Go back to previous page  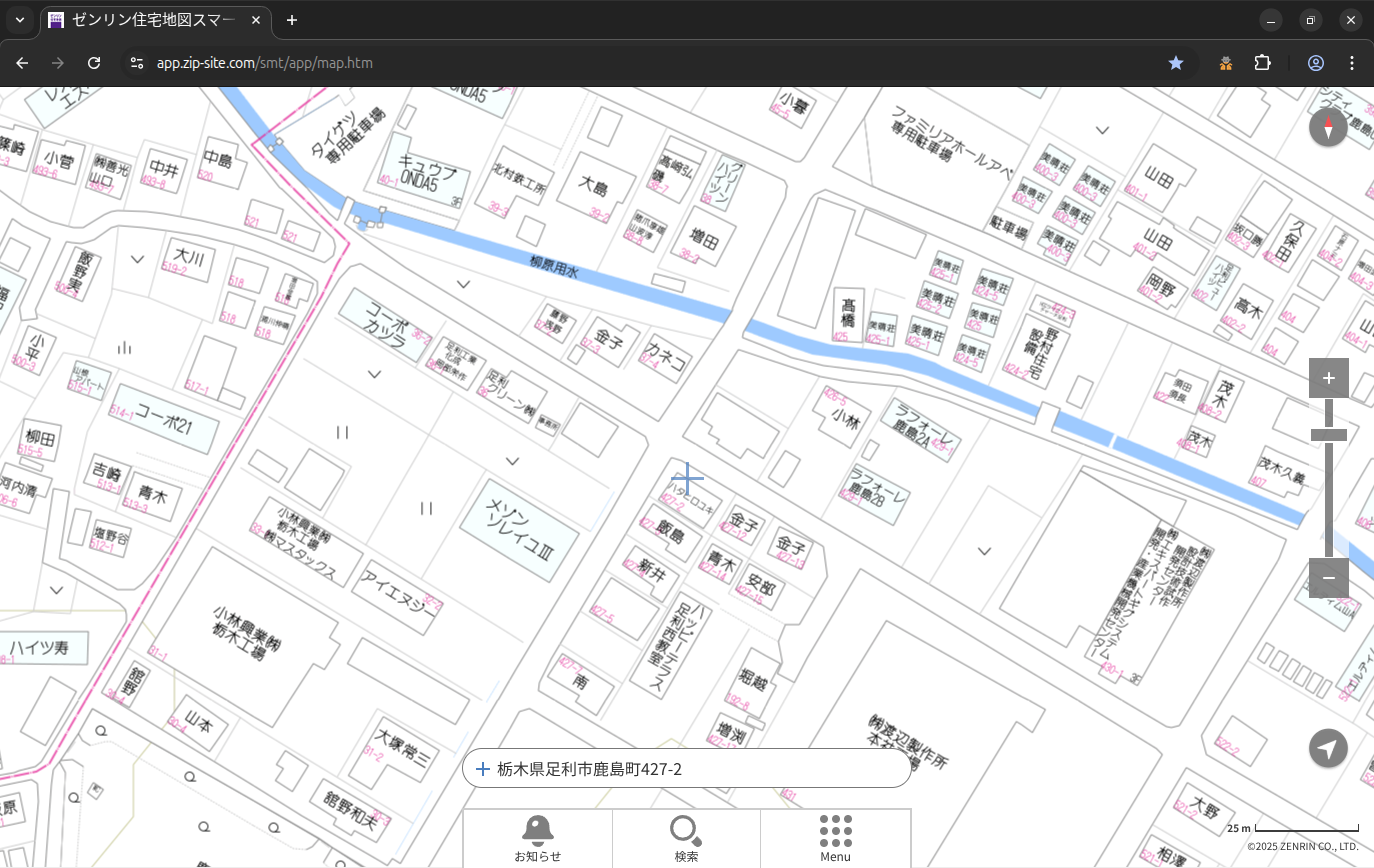pos(22,63)
